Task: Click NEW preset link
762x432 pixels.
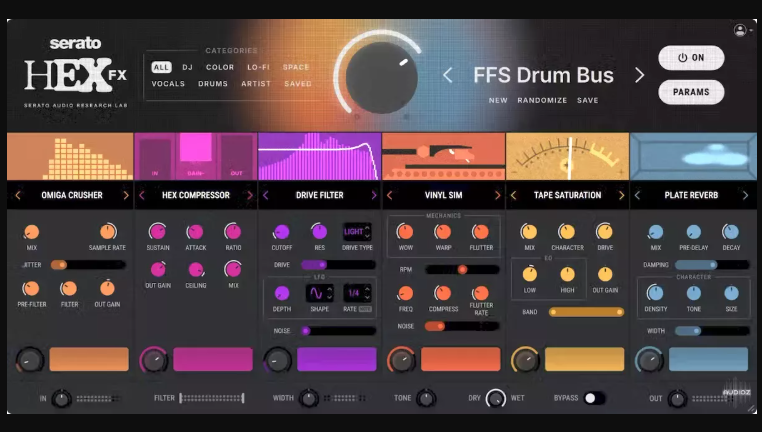Action: coord(498,100)
